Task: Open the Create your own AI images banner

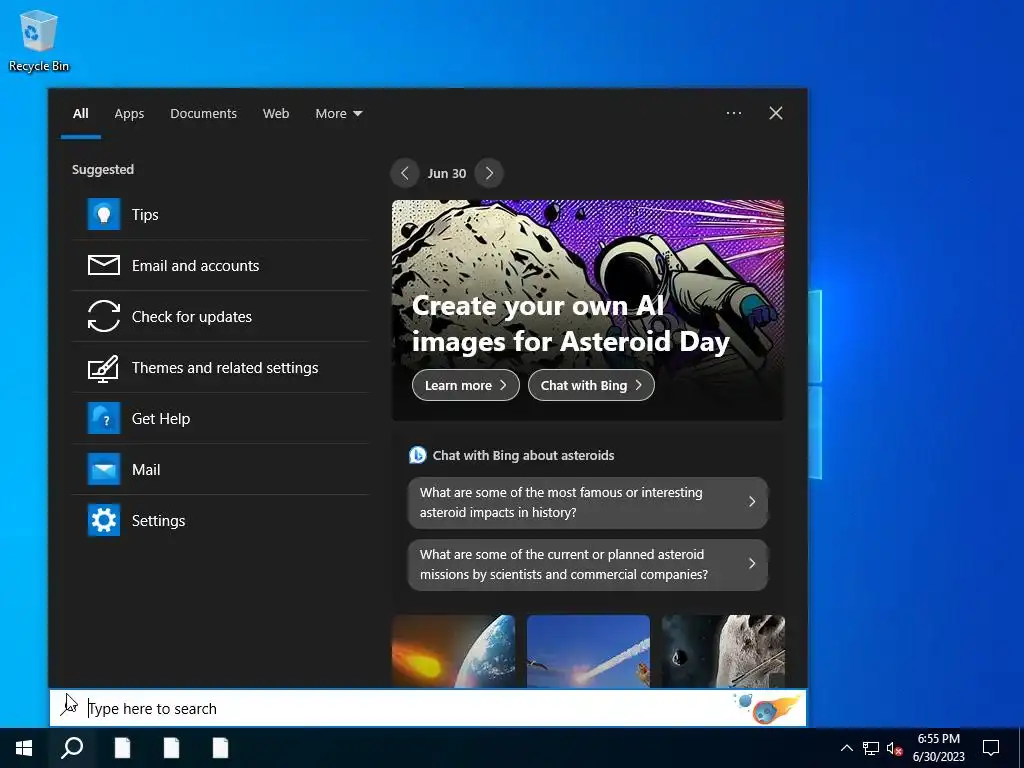Action: click(588, 310)
